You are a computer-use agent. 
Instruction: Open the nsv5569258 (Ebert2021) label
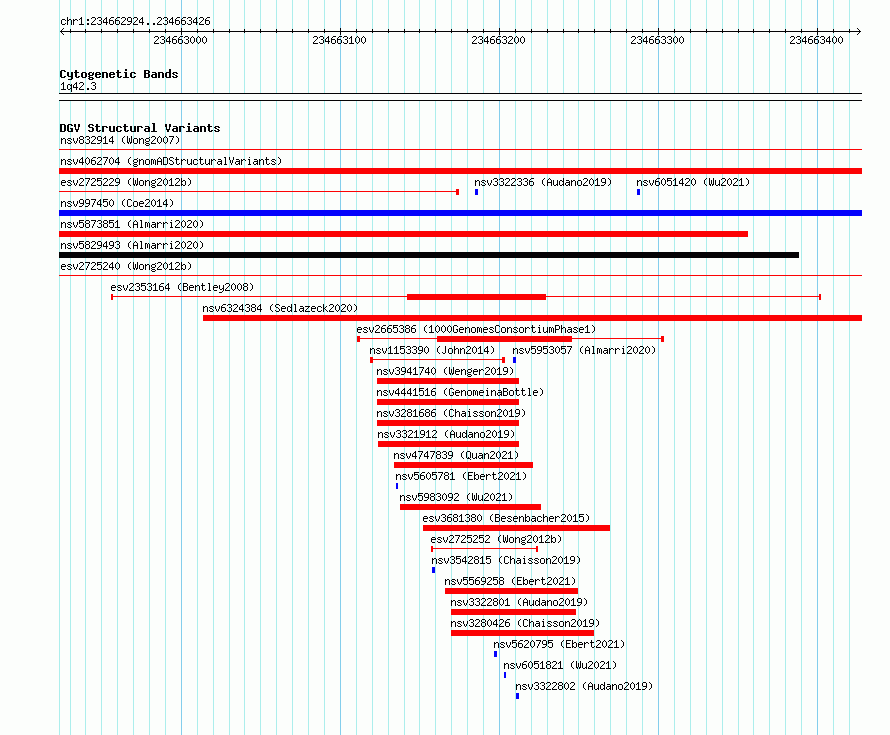(x=510, y=581)
